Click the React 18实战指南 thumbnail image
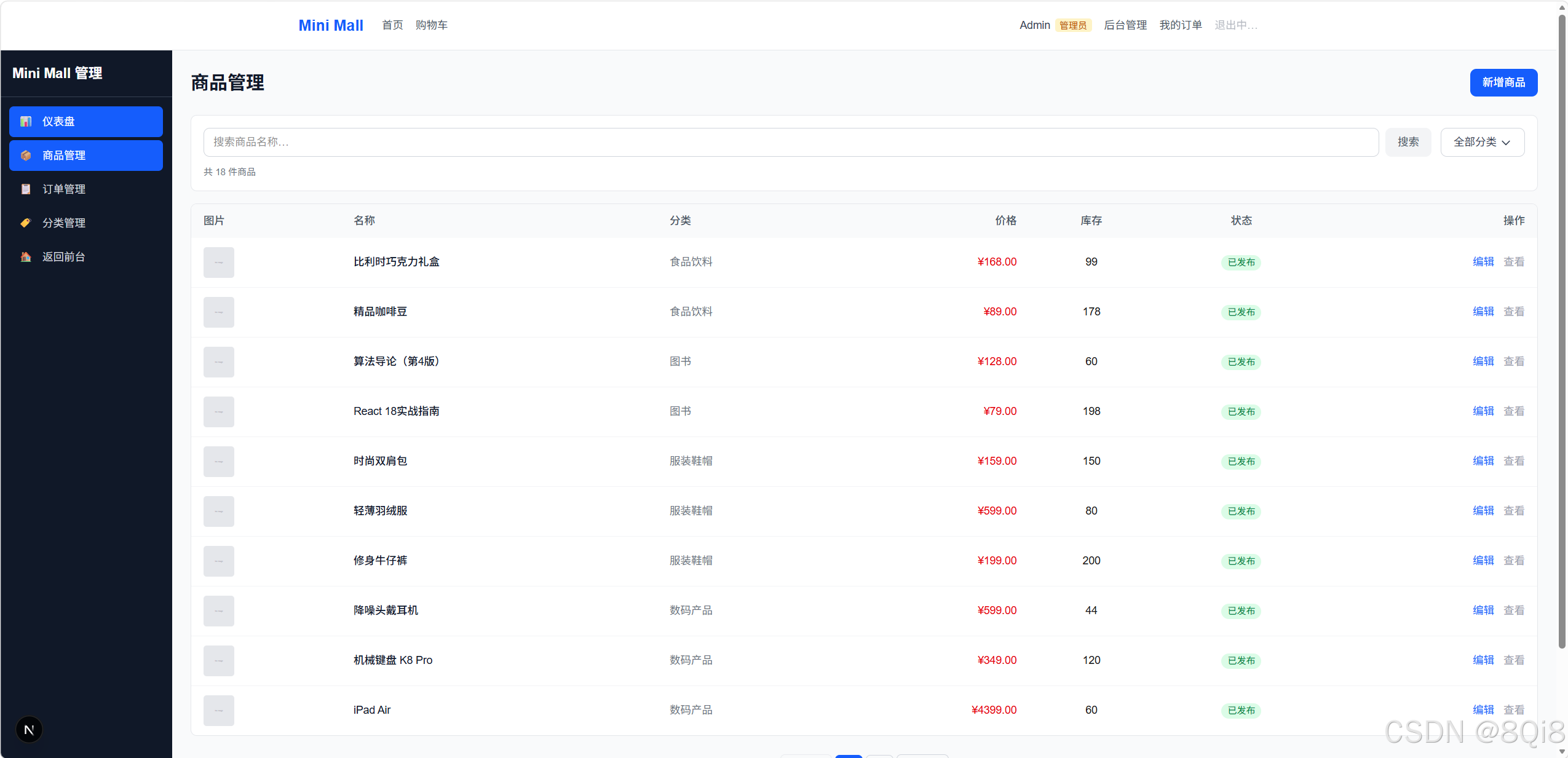The image size is (1568, 758). (219, 412)
